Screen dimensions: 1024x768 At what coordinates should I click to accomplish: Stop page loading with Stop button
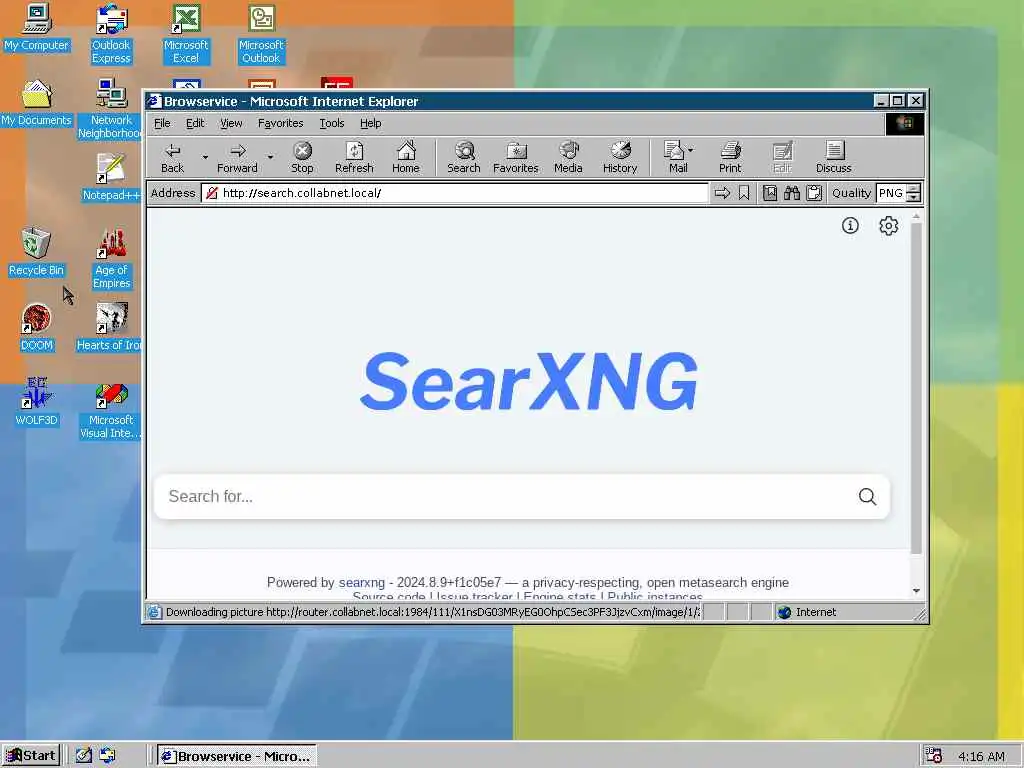pos(302,157)
